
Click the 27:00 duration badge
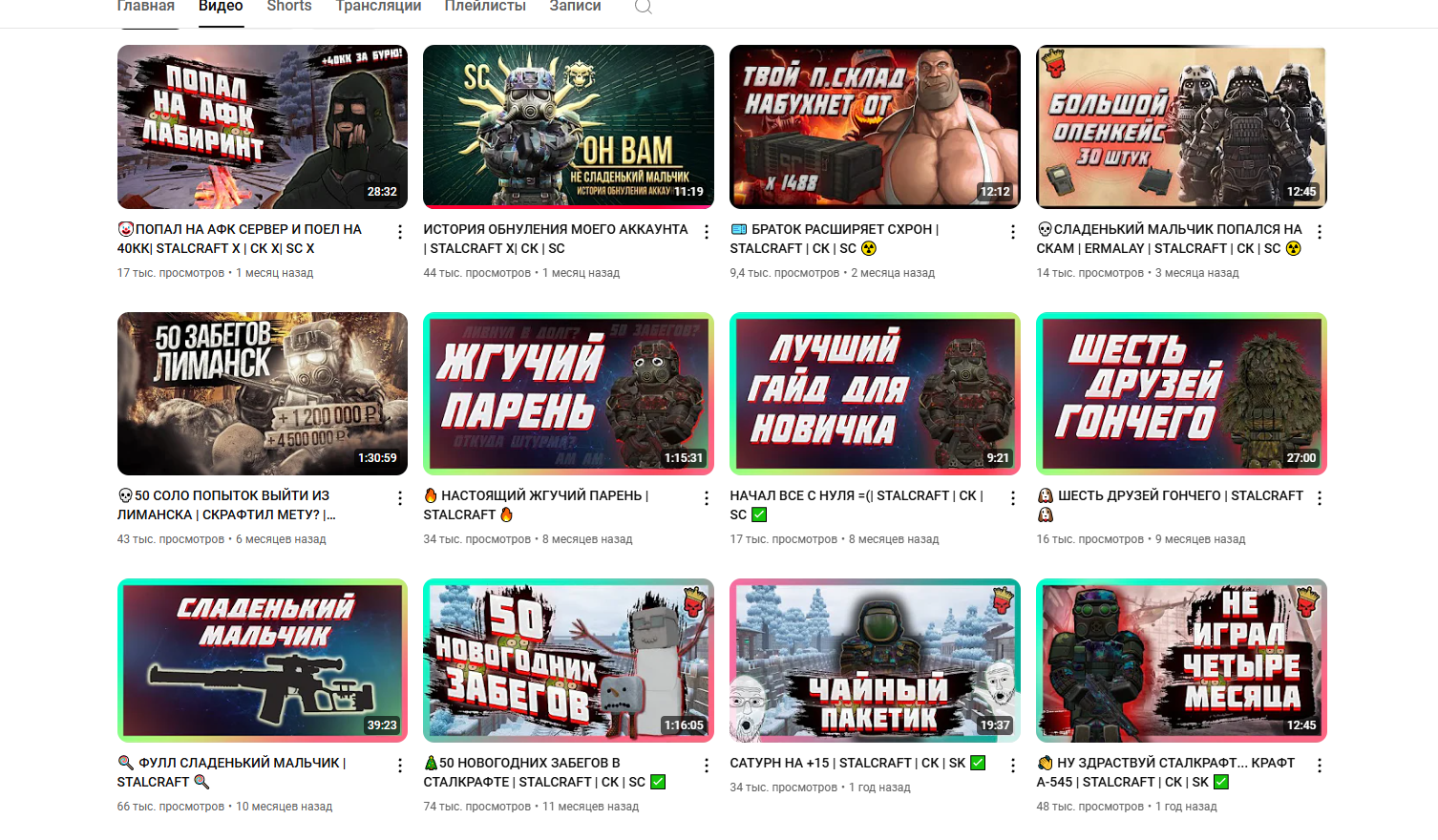coord(1301,458)
